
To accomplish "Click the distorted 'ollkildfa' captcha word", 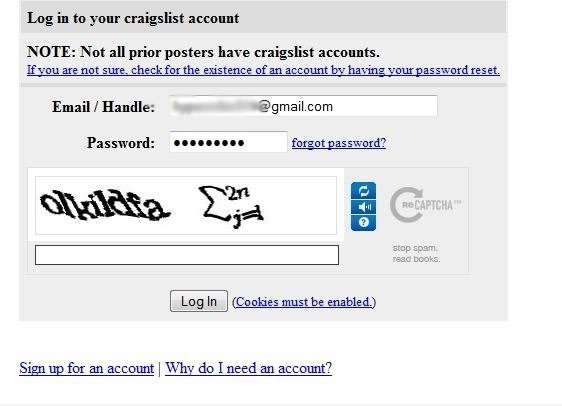I will [x=105, y=205].
